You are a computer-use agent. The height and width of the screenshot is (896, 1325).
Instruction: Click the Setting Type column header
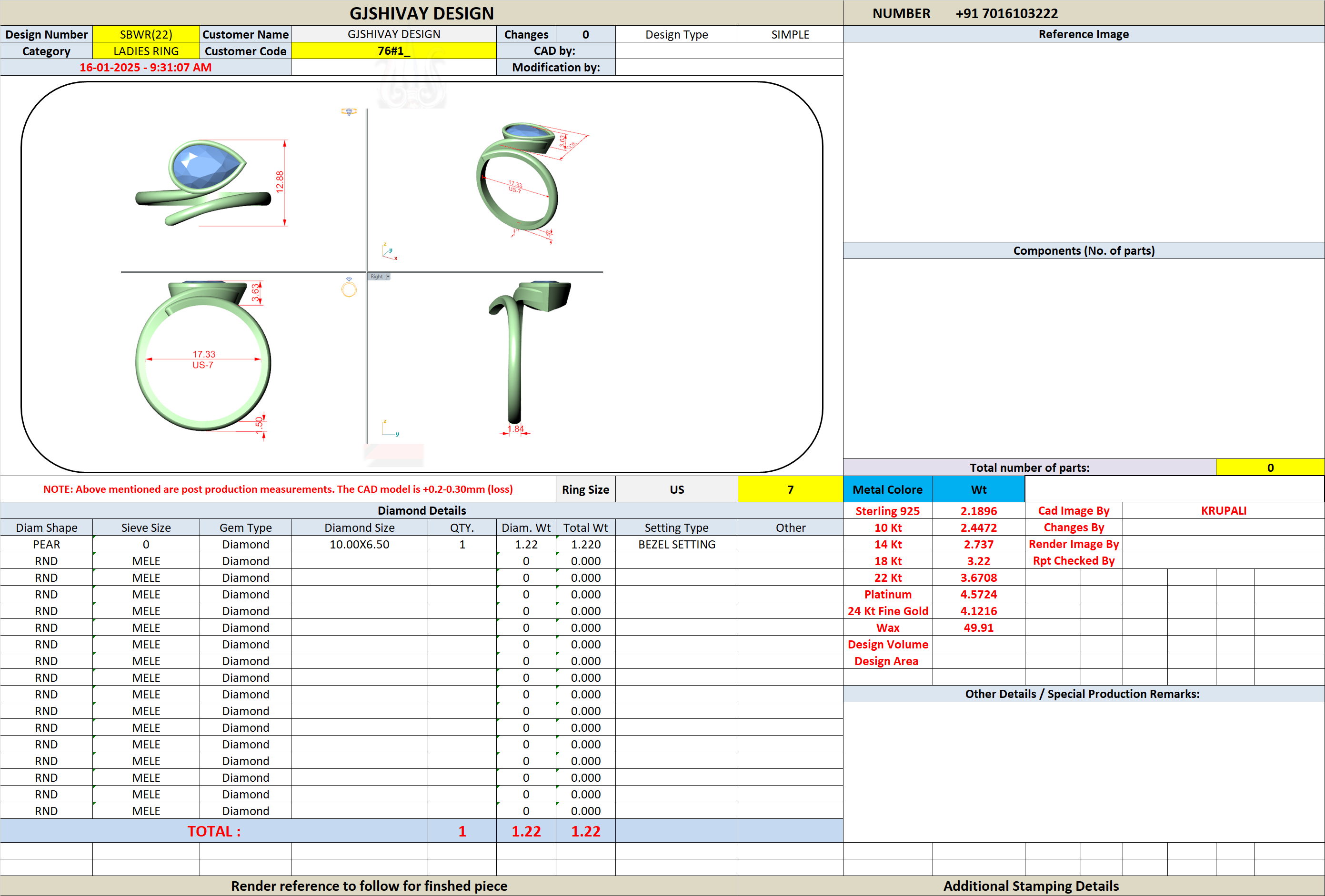pyautogui.click(x=677, y=528)
